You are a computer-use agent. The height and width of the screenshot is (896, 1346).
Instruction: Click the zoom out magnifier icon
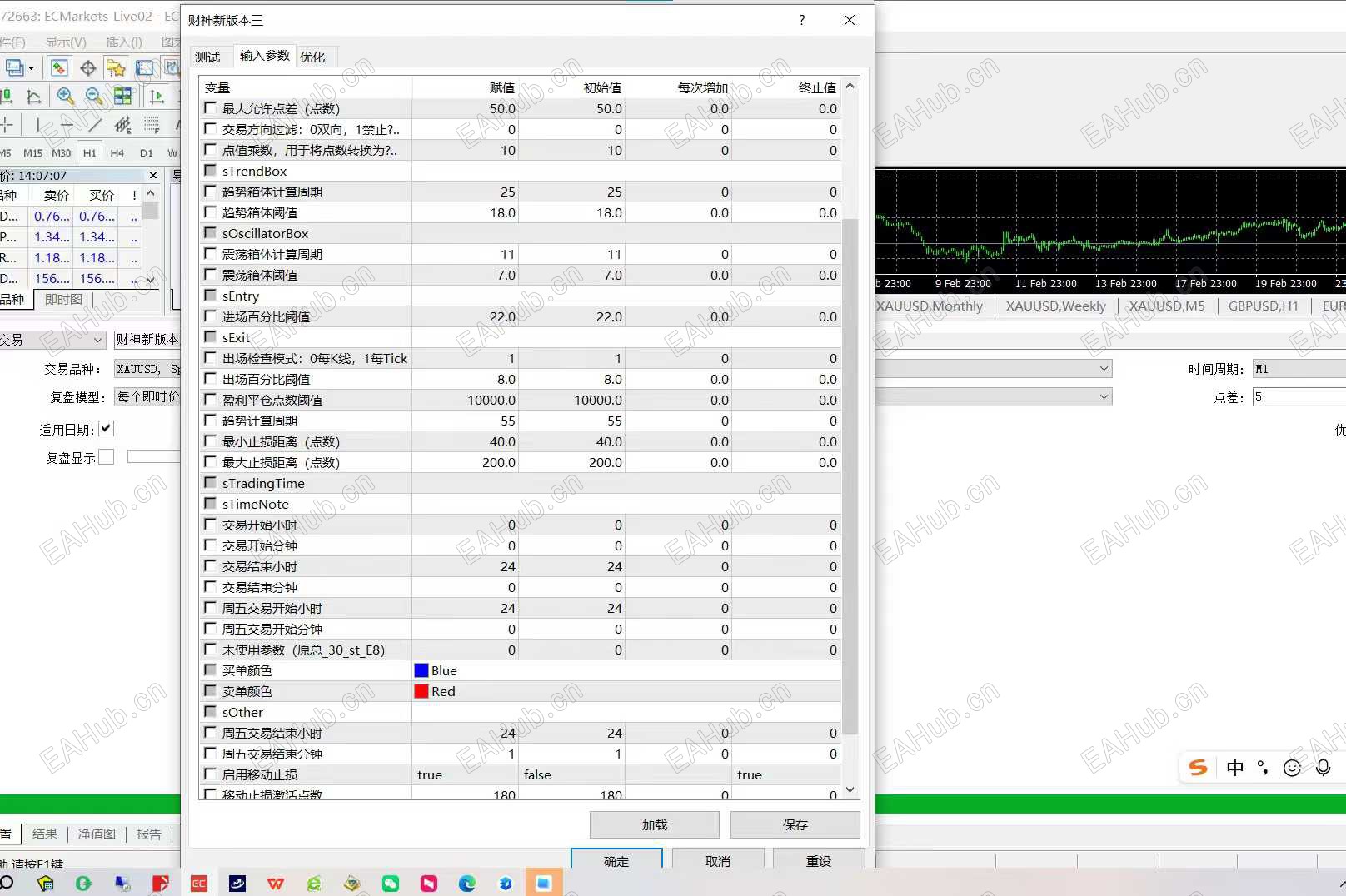tap(94, 96)
